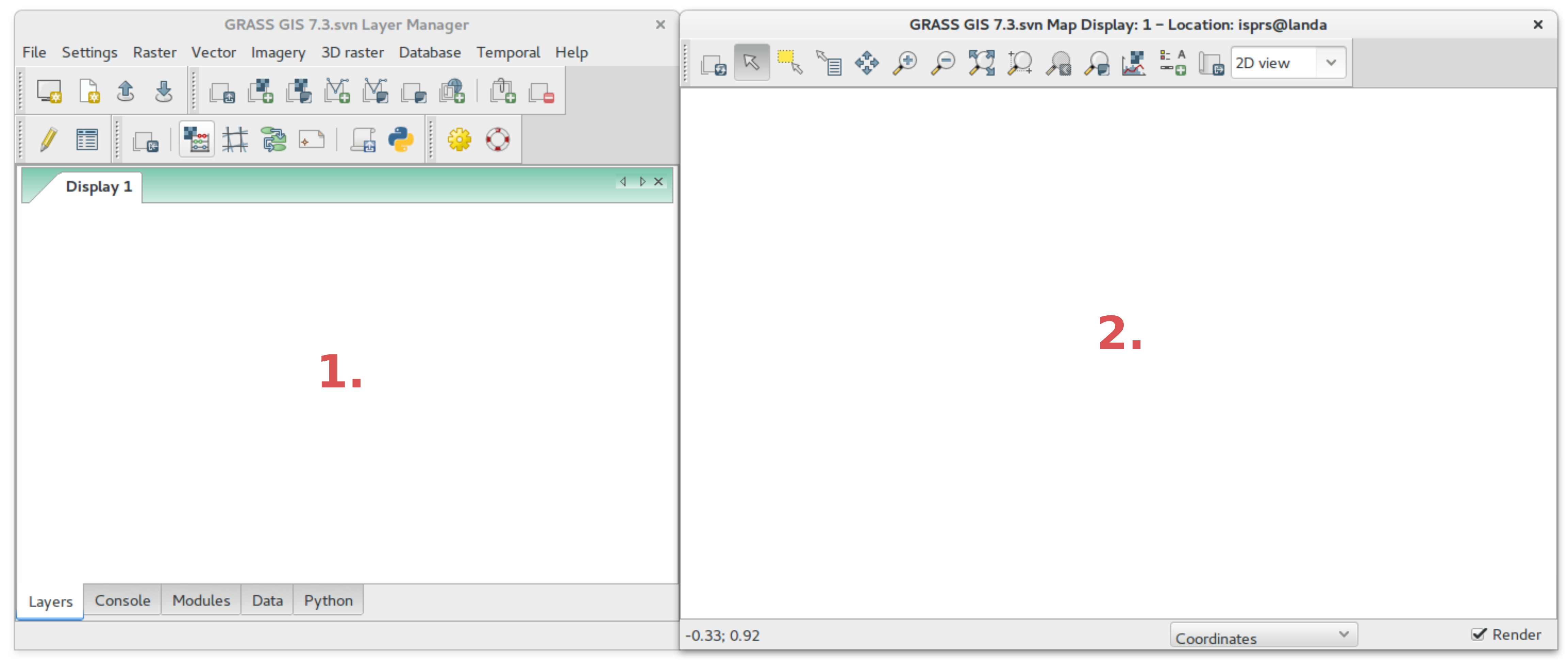The width and height of the screenshot is (1568, 660).
Task: Zoom in tool in Map Display
Action: 905,62
